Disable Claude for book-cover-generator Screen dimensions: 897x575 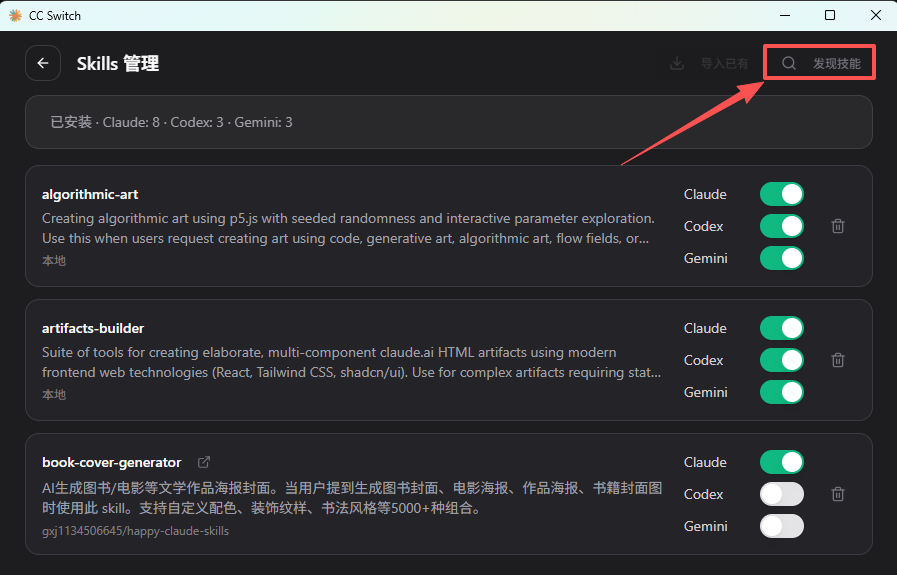pos(781,462)
